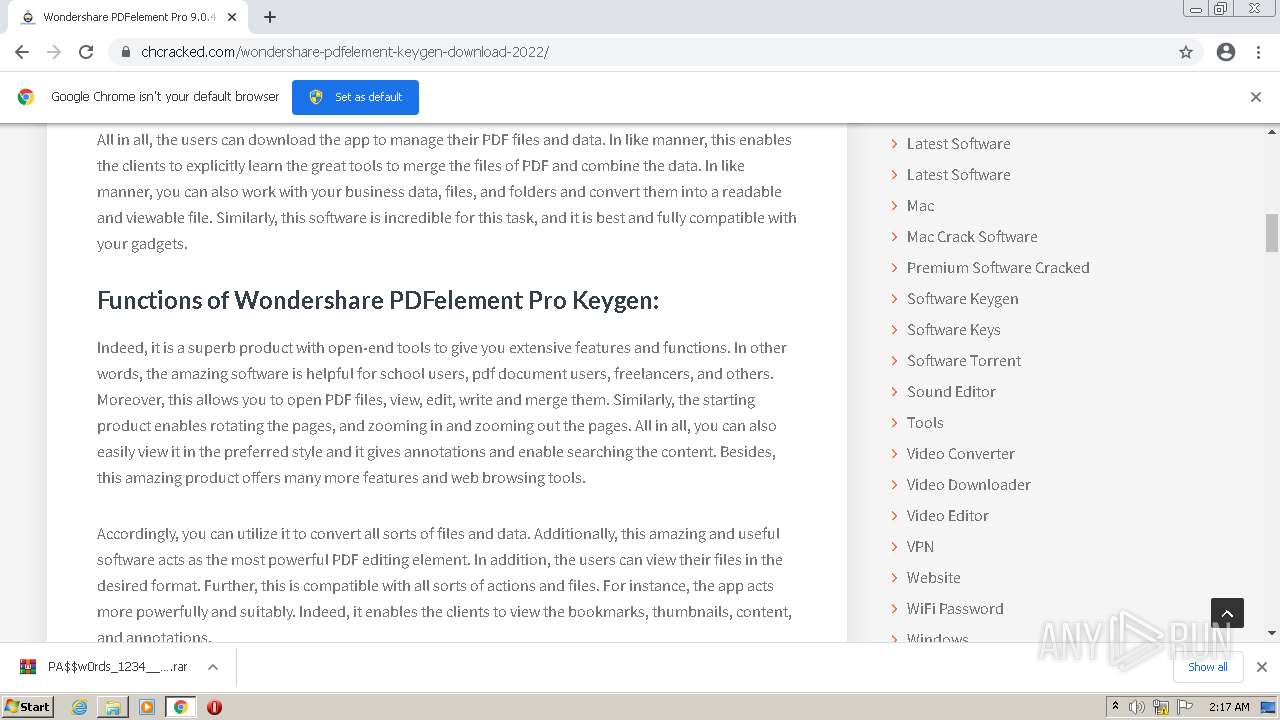Open the Action Center flag icon

pyautogui.click(x=1185, y=707)
